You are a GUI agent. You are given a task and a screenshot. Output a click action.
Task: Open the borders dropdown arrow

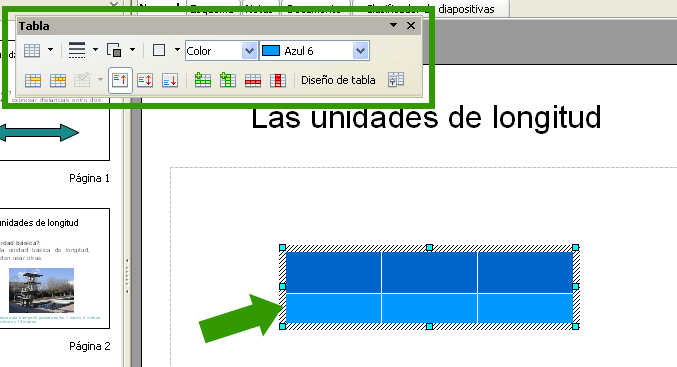[177, 50]
